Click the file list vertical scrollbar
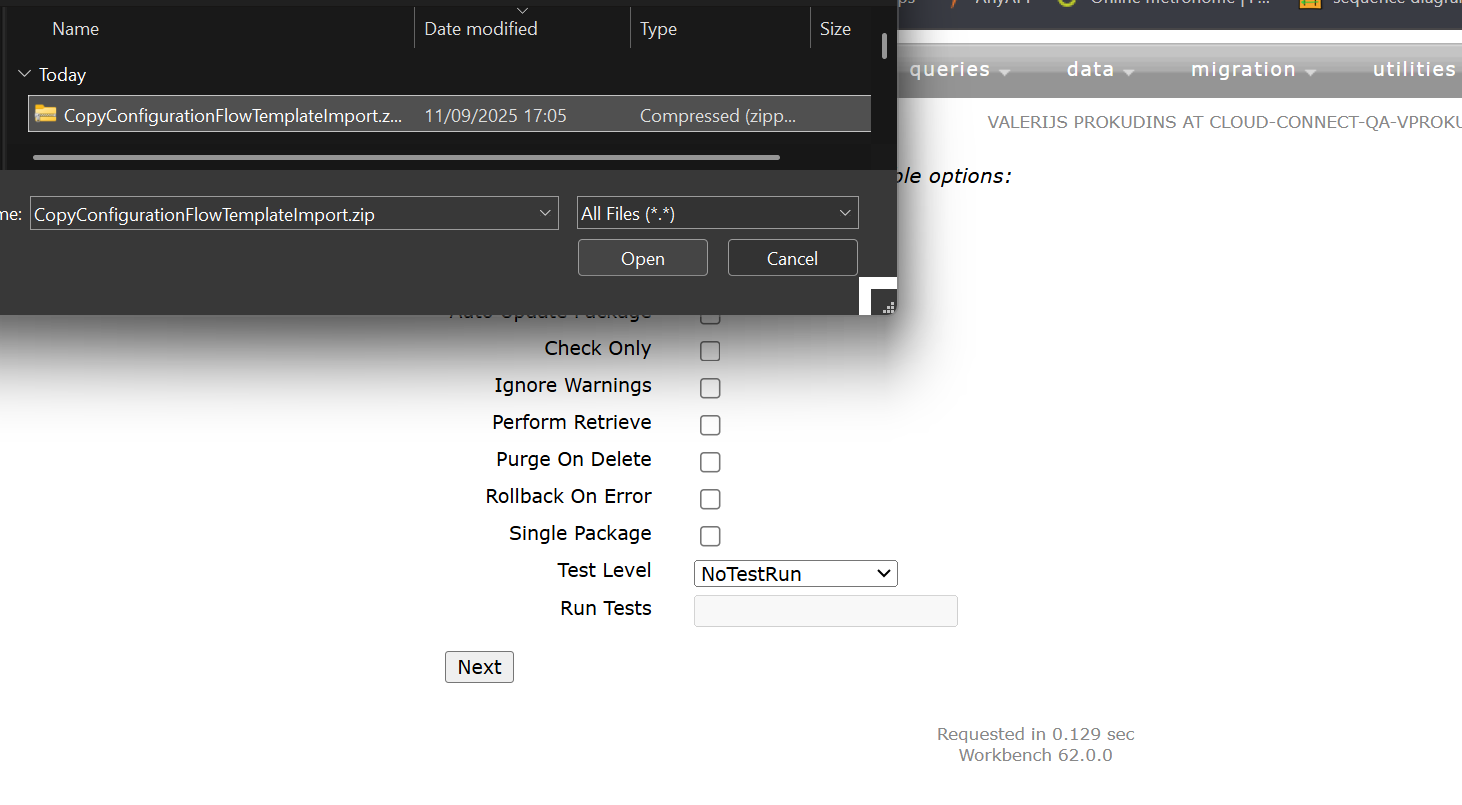Screen dimensions: 1462x805 [x=884, y=46]
